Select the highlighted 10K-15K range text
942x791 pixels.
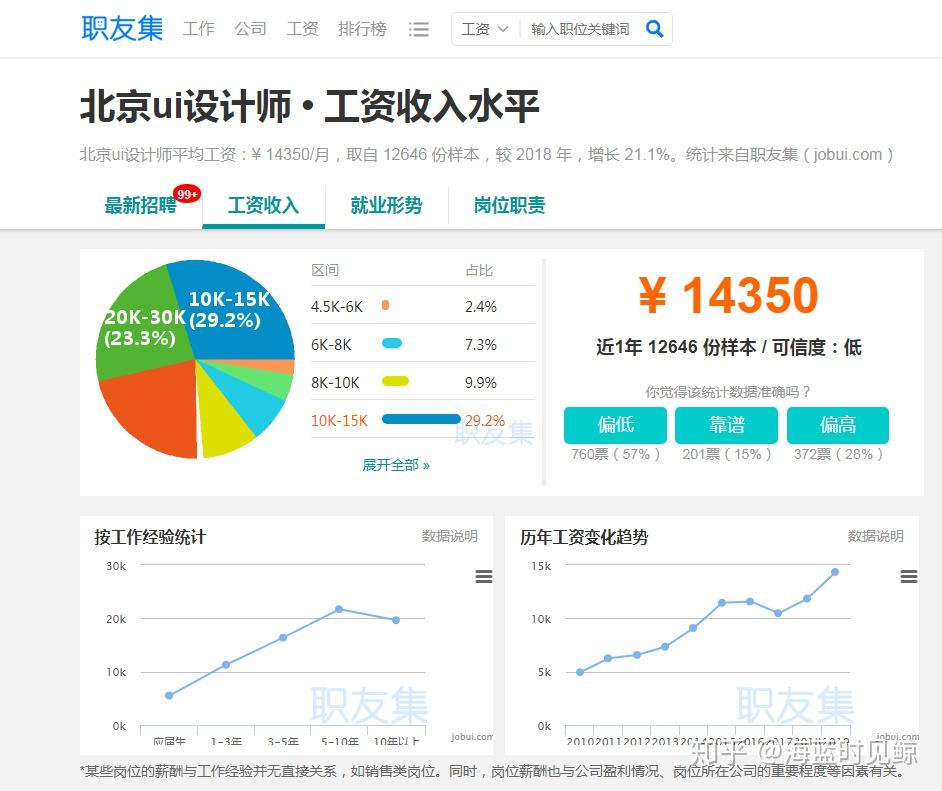[x=339, y=420]
